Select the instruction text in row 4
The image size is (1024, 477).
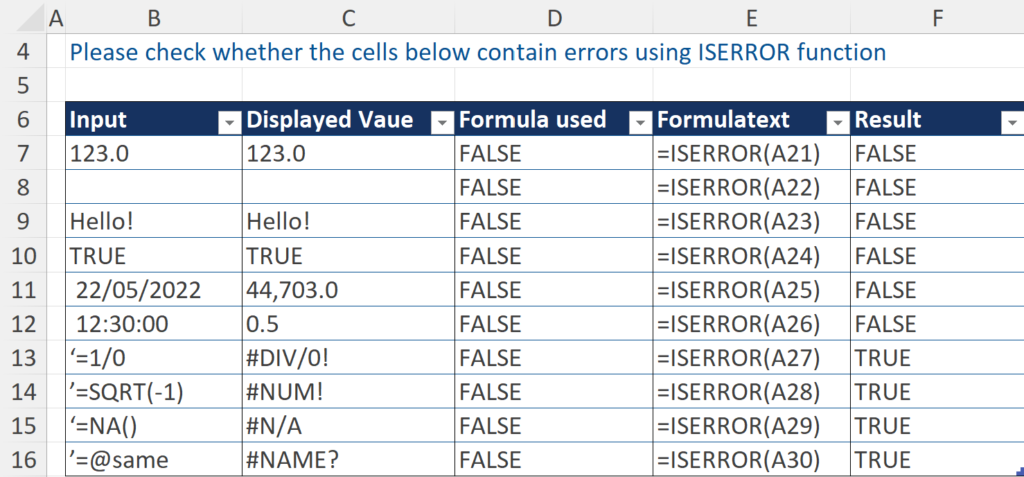coord(478,52)
